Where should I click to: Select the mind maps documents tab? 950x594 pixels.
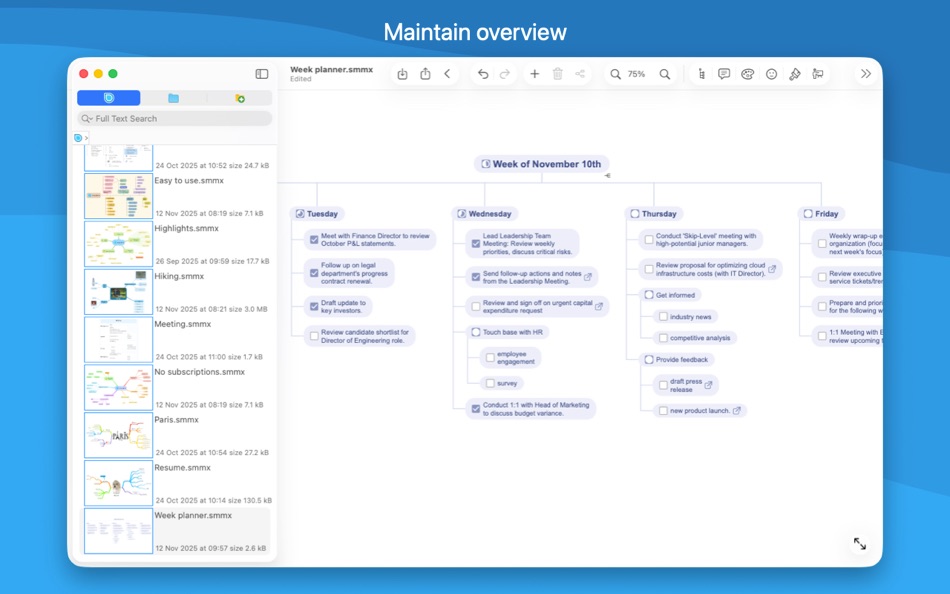[109, 97]
